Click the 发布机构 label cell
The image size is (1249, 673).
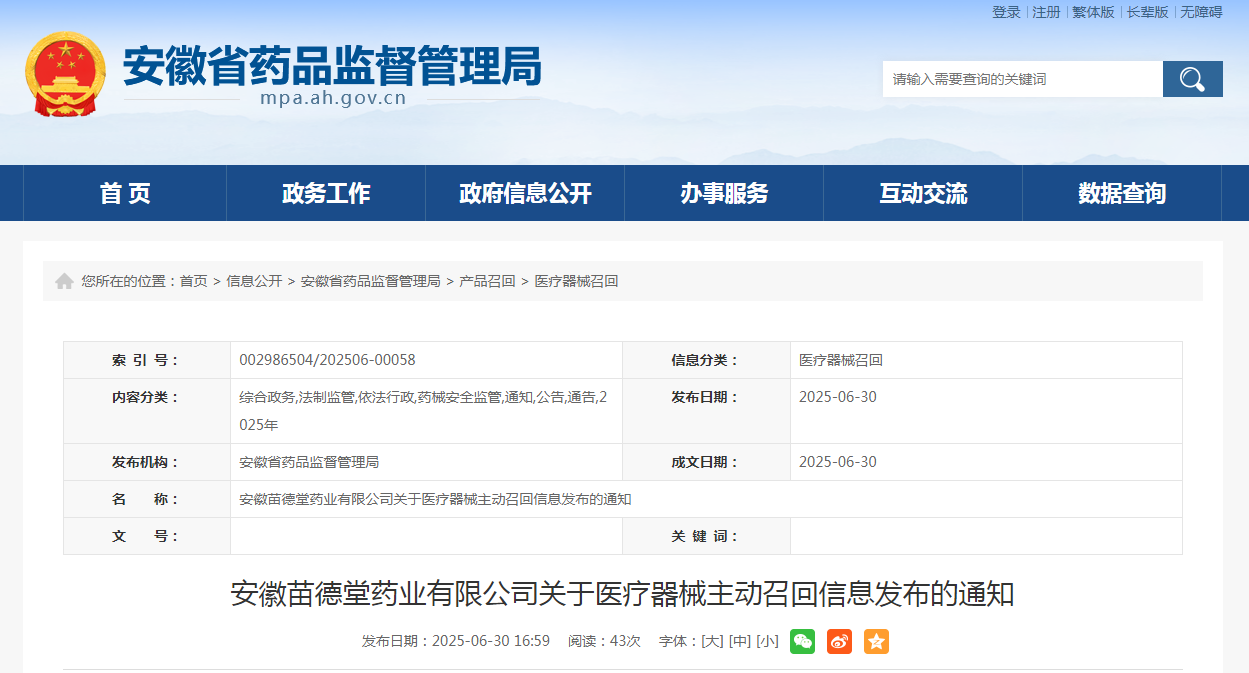pyautogui.click(x=147, y=462)
